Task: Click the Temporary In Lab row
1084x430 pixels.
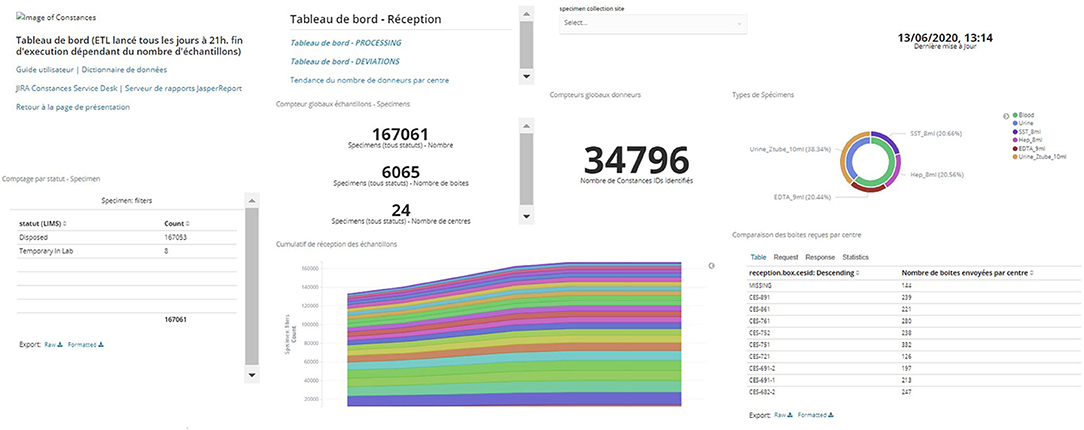Action: pos(127,252)
